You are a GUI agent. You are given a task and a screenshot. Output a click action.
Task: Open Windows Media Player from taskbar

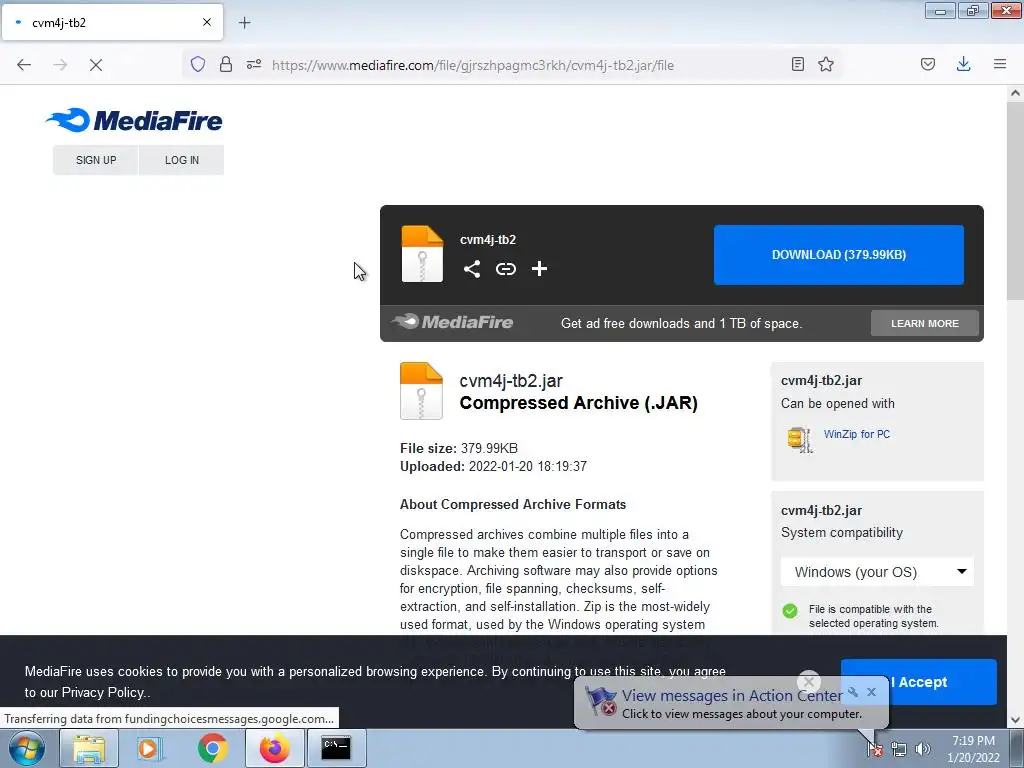pos(150,748)
